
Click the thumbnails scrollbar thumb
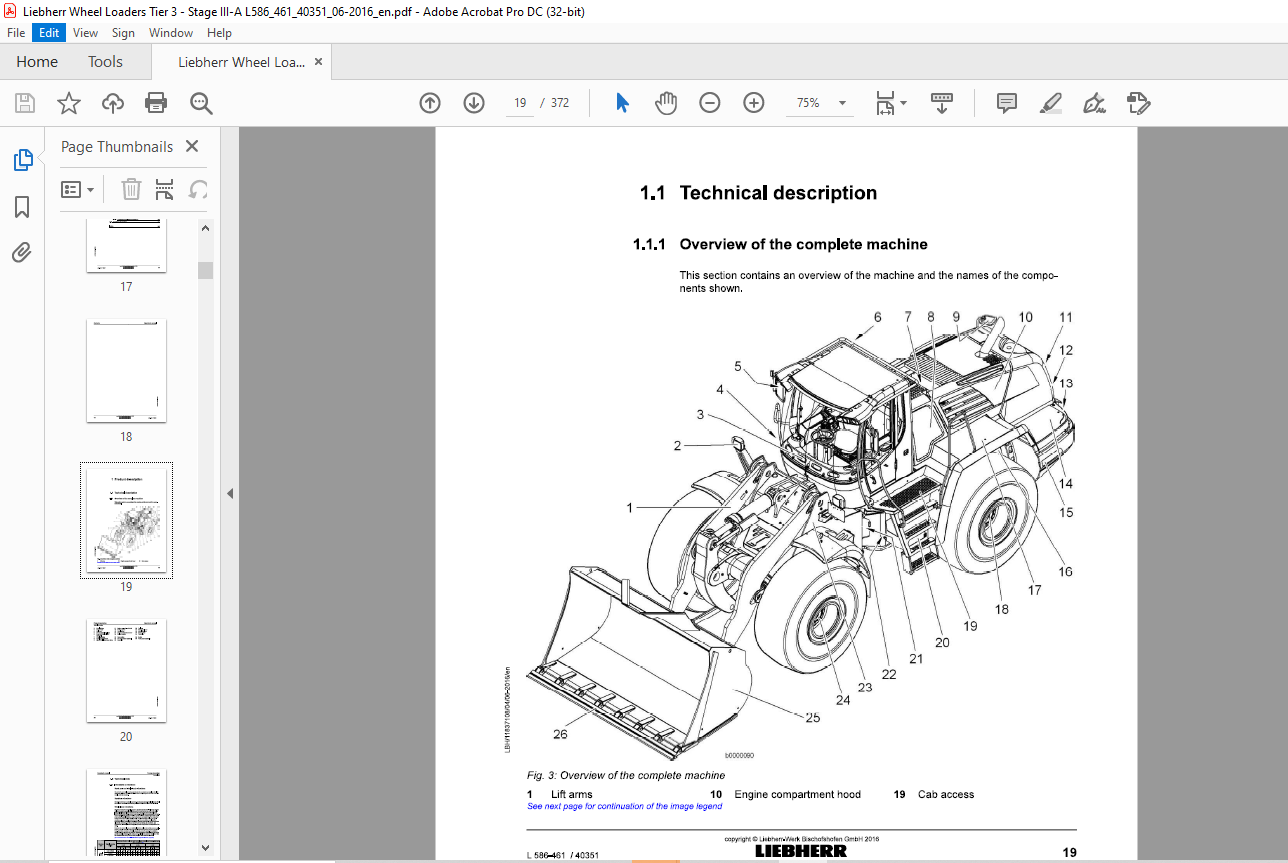[x=205, y=270]
